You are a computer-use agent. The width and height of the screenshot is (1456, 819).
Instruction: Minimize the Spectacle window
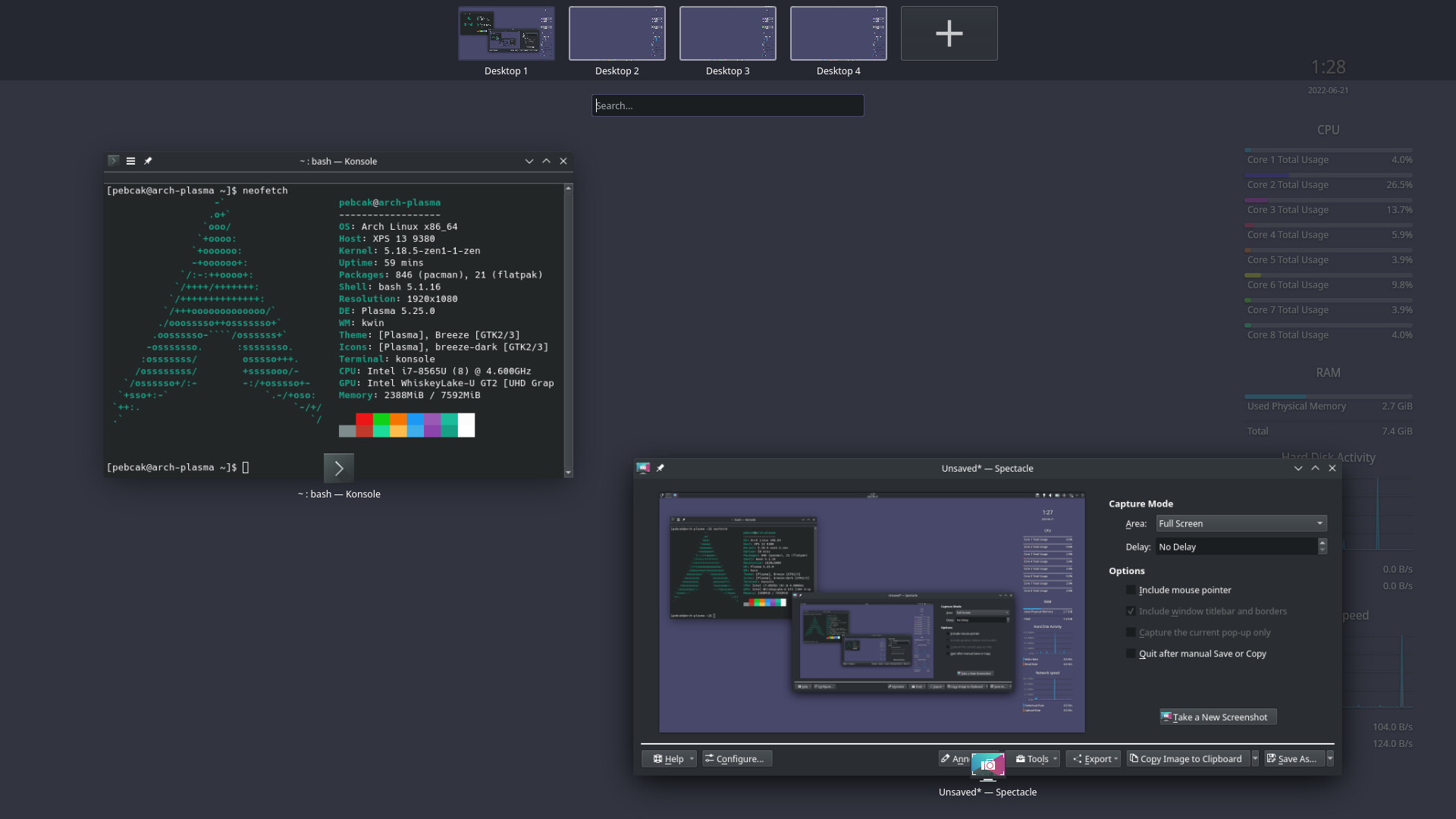[1298, 468]
